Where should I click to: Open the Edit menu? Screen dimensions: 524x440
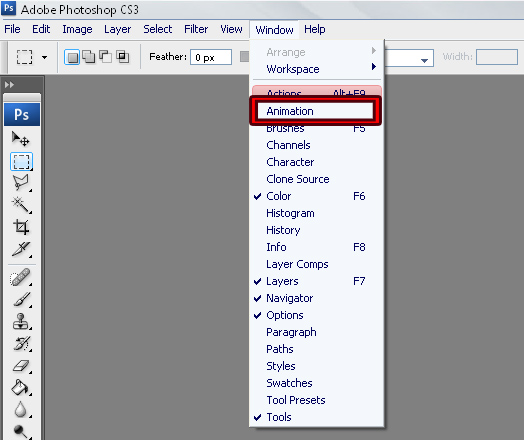[41, 29]
